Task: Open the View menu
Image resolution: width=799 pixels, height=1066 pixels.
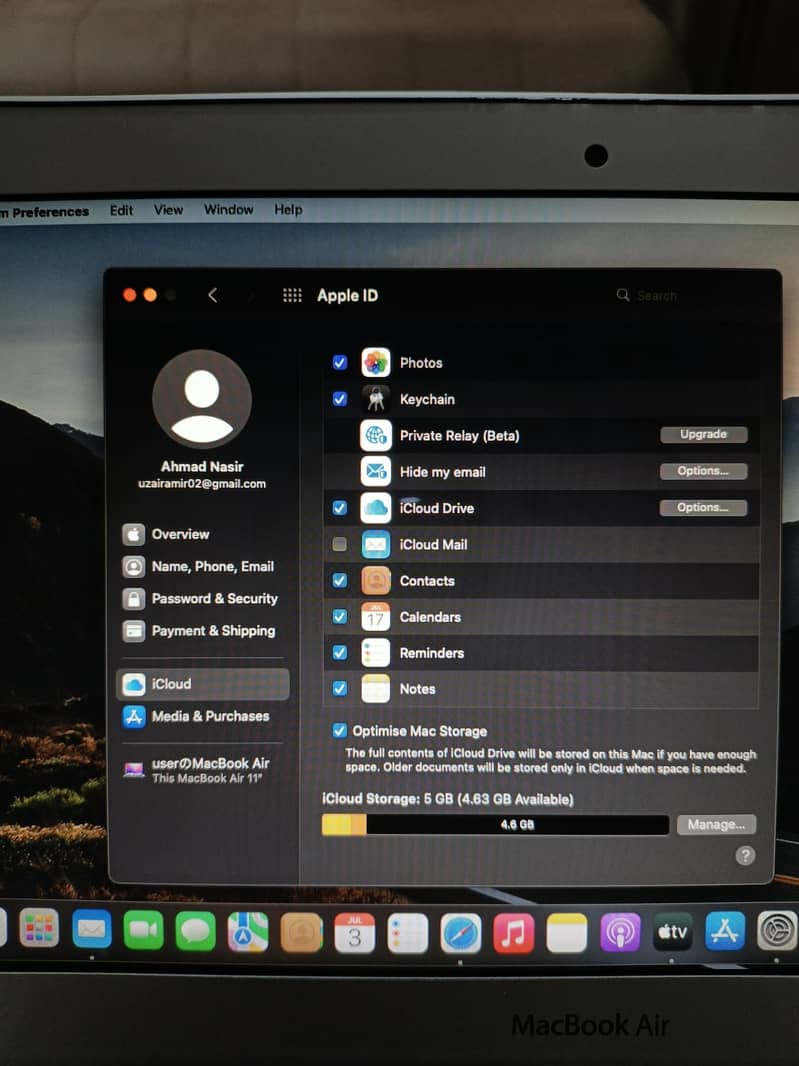Action: coord(168,209)
